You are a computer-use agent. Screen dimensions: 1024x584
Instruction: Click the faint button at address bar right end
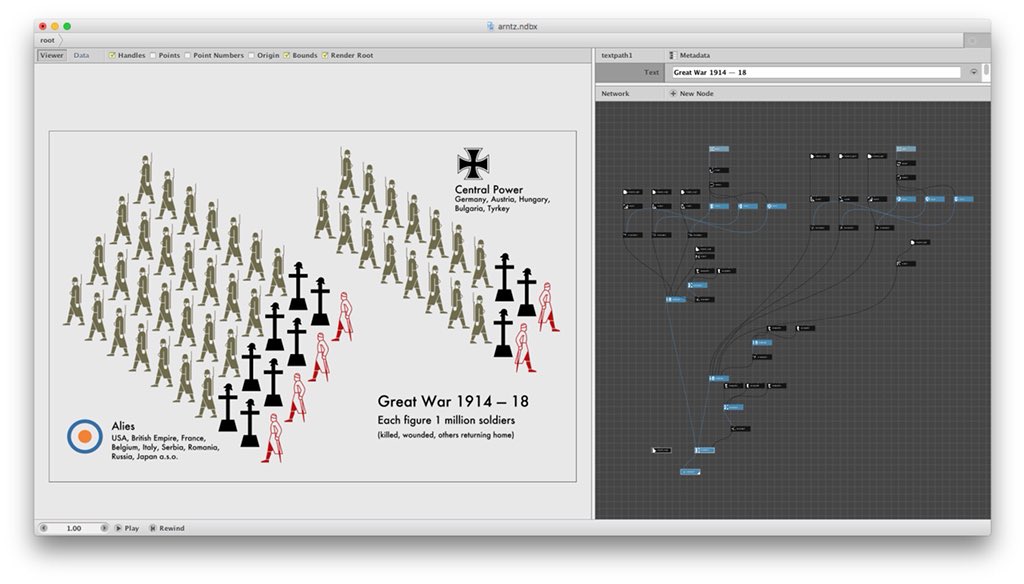tap(972, 41)
